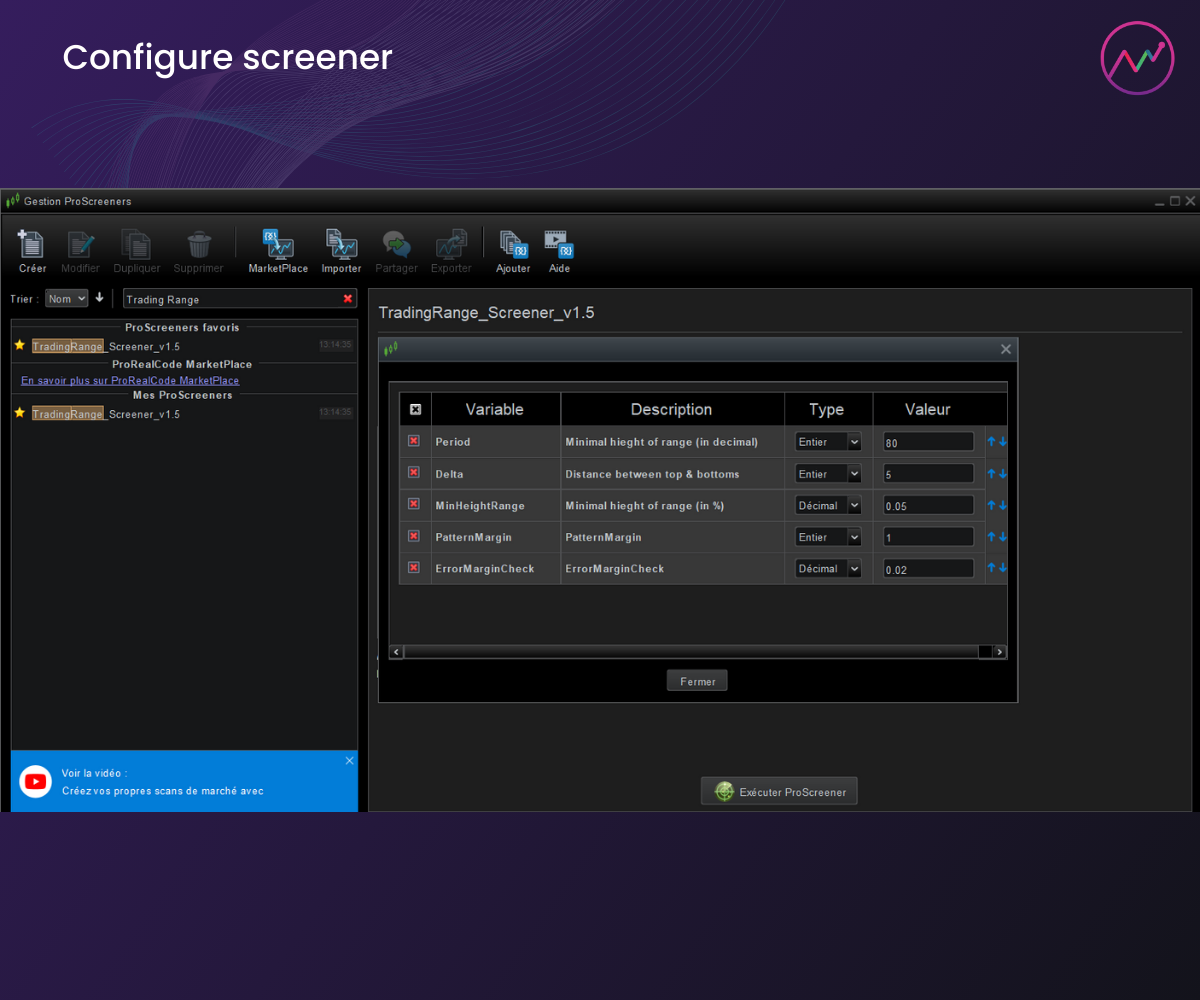The height and width of the screenshot is (1000, 1200).
Task: Toggle the red checkbox for Period variable
Action: [414, 441]
